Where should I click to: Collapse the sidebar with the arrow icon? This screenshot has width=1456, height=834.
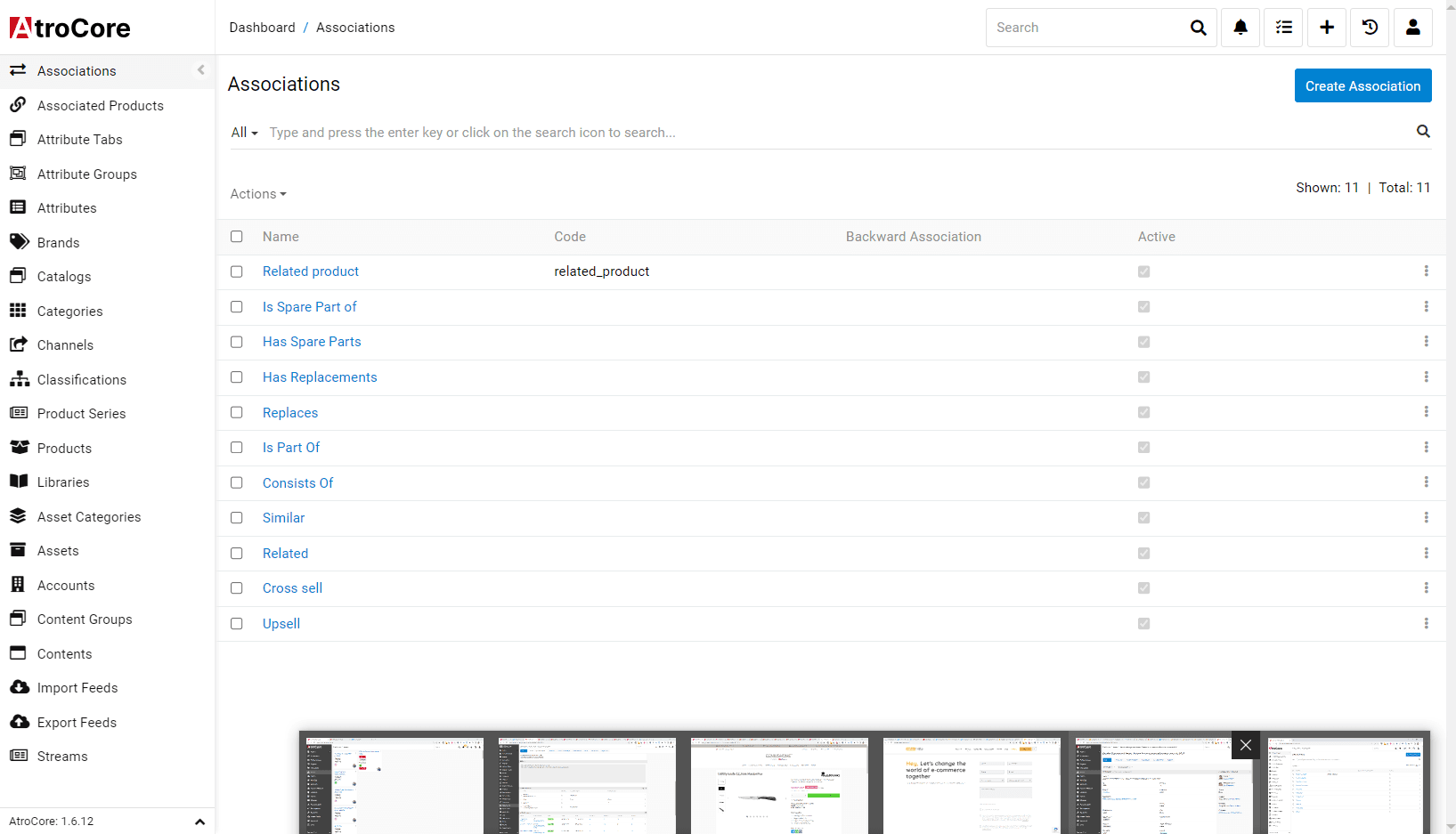pyautogui.click(x=200, y=70)
